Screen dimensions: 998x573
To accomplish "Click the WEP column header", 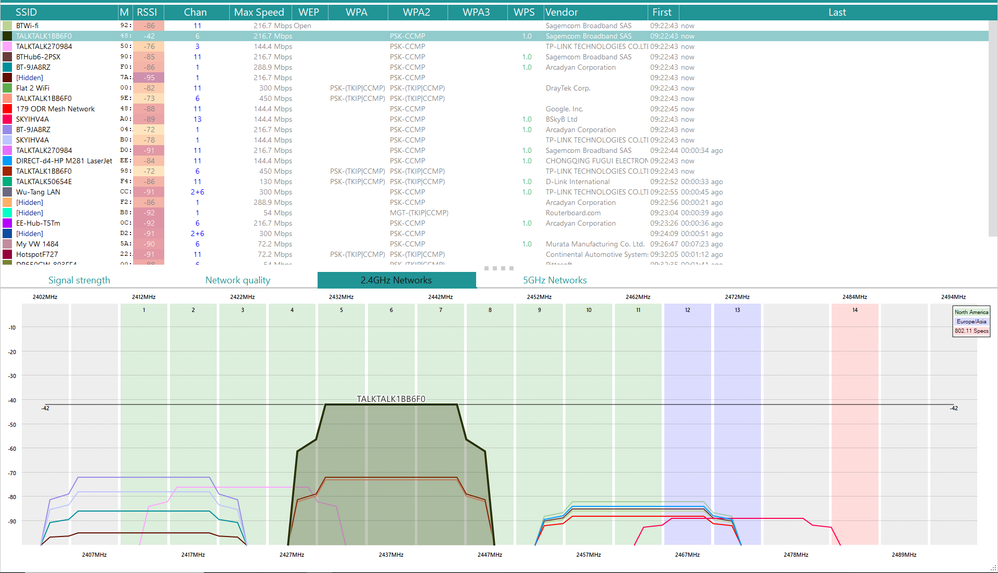I will (309, 12).
